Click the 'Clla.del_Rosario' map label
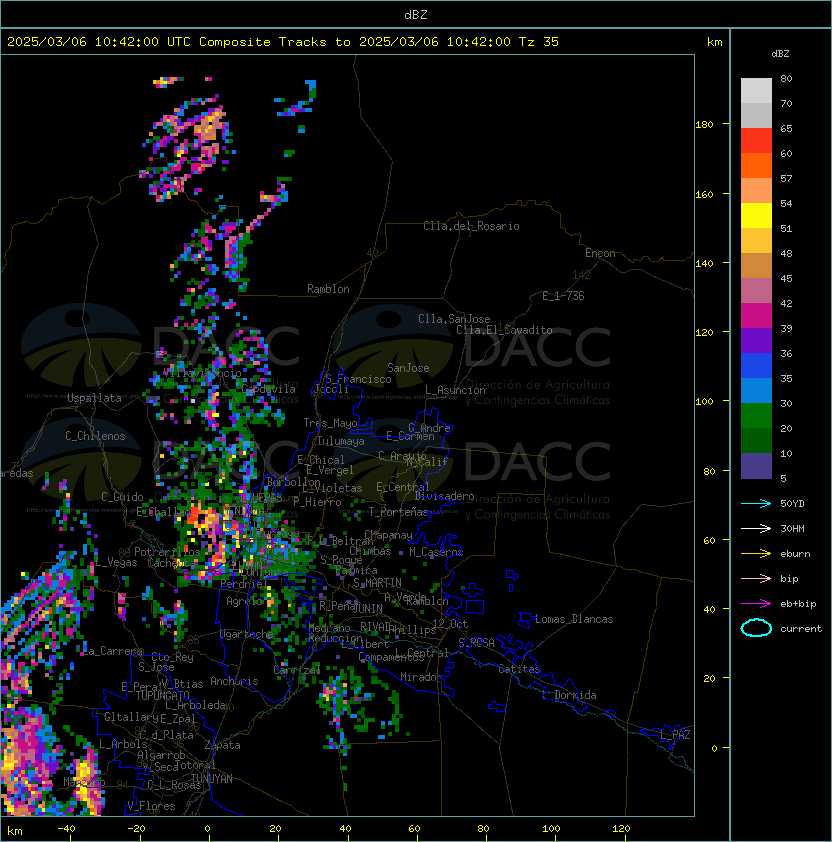 (471, 226)
